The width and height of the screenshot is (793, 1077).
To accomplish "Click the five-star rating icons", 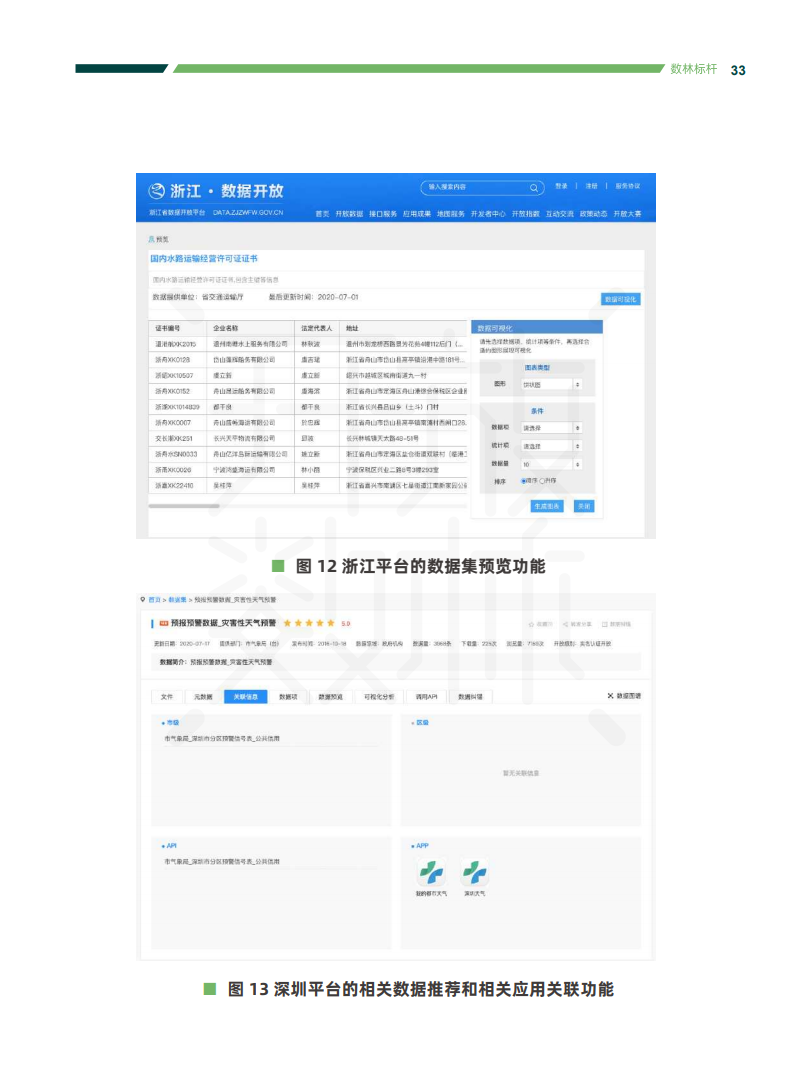I will pyautogui.click(x=309, y=622).
